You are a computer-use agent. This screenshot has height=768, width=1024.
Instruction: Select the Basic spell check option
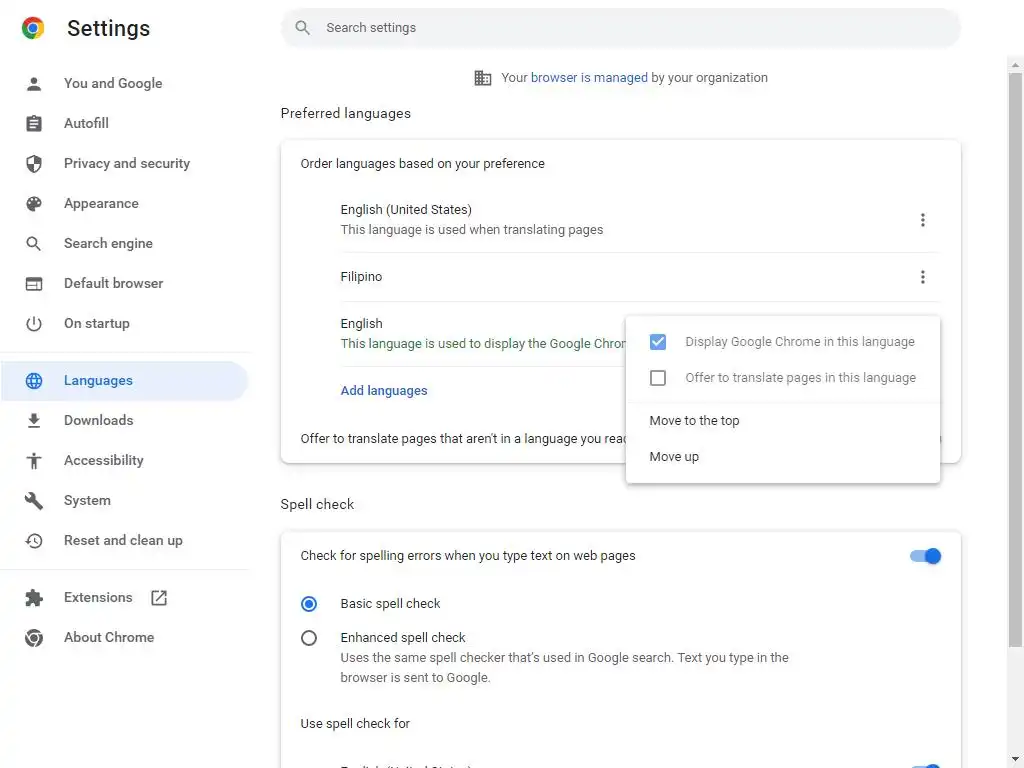click(309, 604)
